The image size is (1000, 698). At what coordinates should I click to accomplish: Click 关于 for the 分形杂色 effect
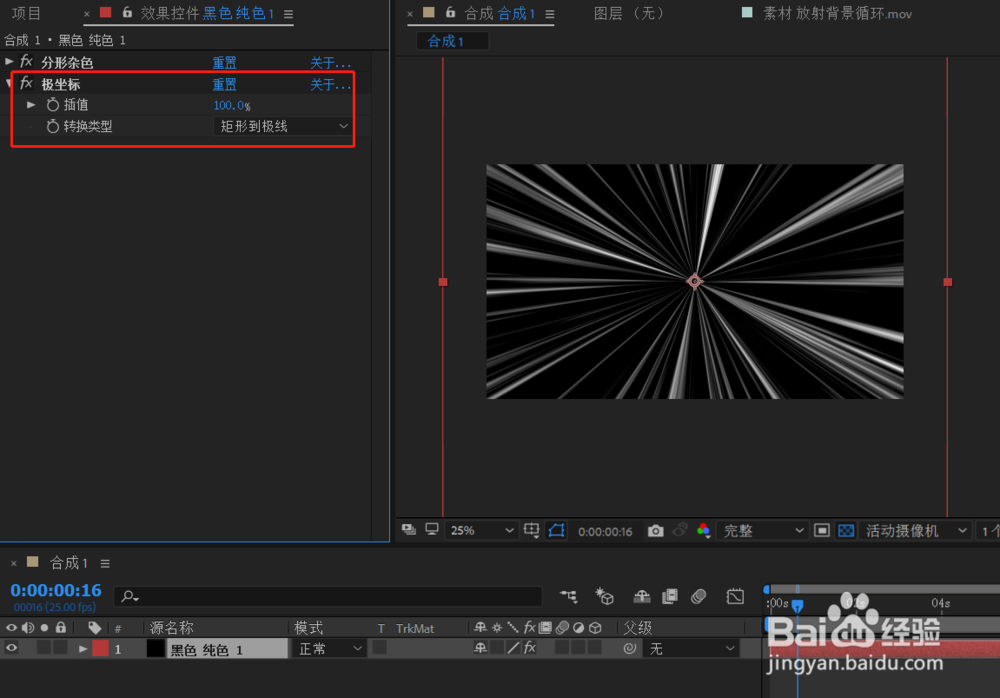coord(330,63)
